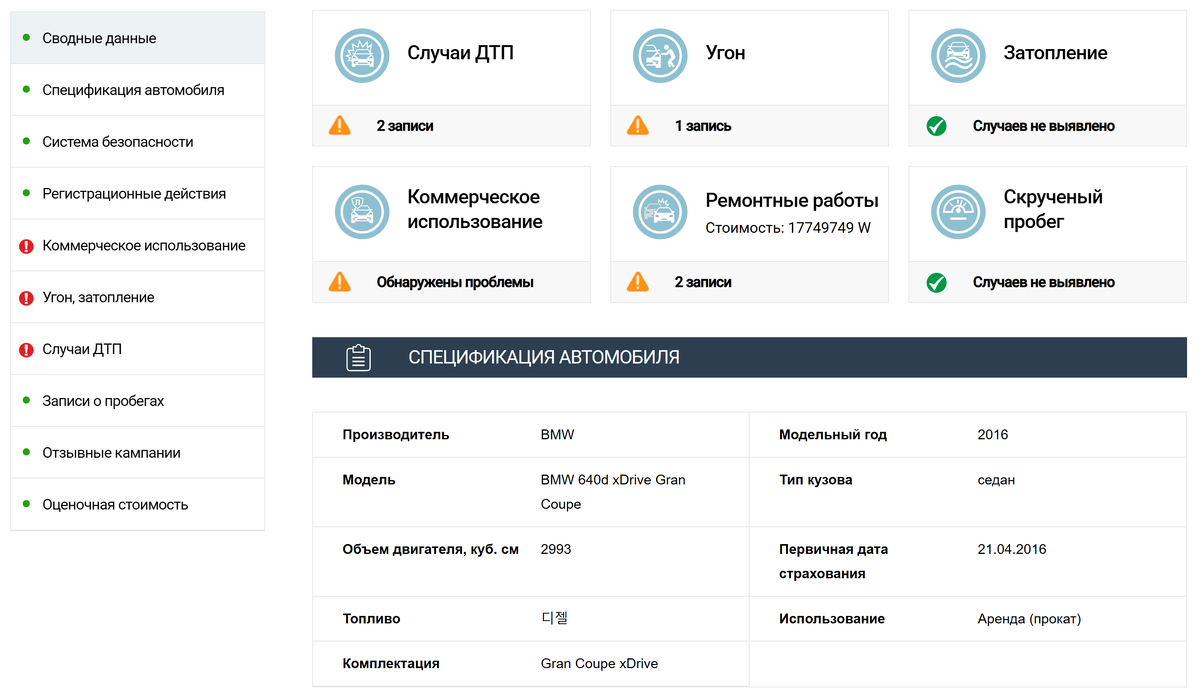Click trim value 'Gran Coupe xDrive'
Image resolution: width=1200 pixels, height=696 pixels.
(599, 664)
